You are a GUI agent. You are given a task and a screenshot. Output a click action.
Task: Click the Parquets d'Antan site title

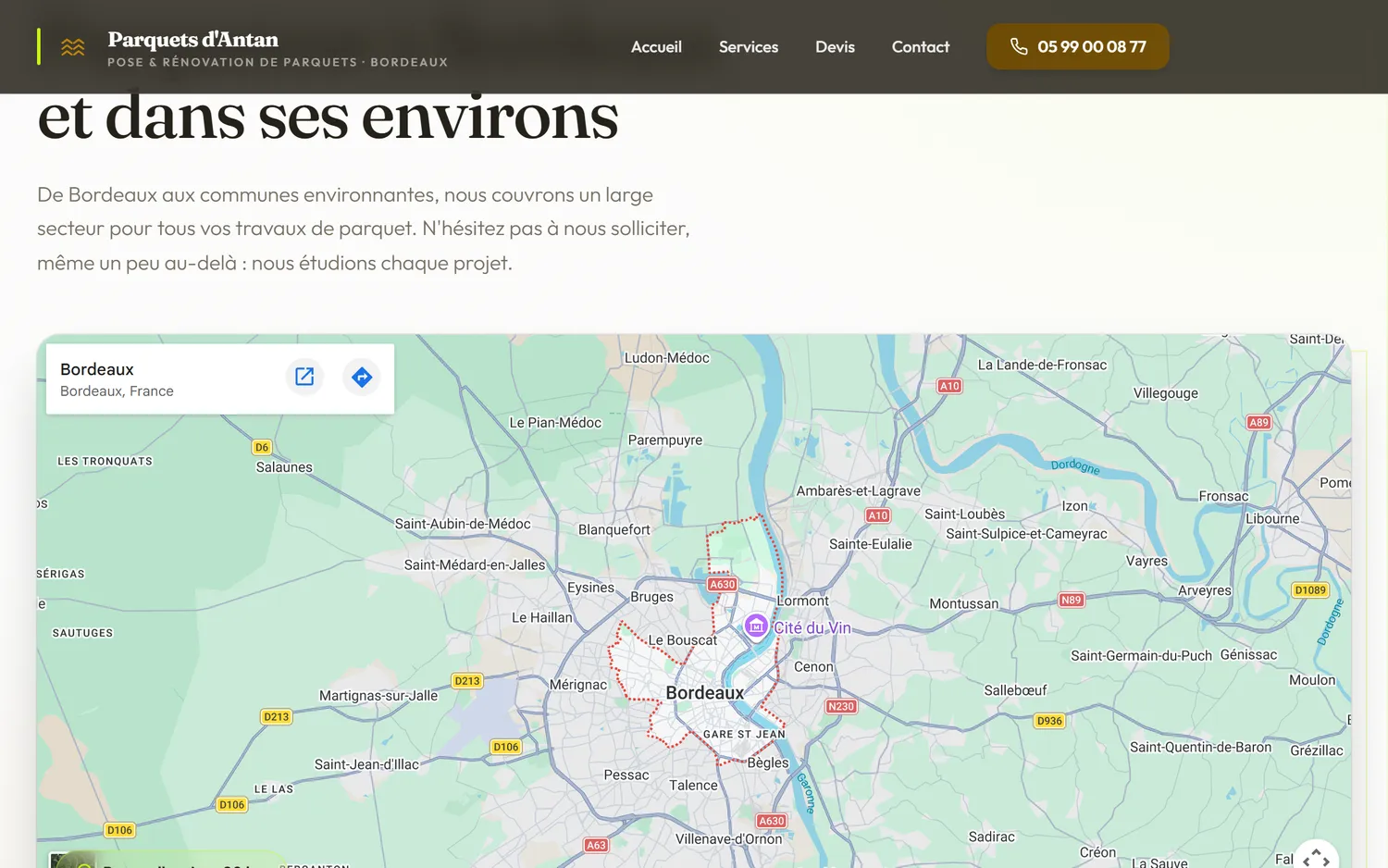pos(192,40)
